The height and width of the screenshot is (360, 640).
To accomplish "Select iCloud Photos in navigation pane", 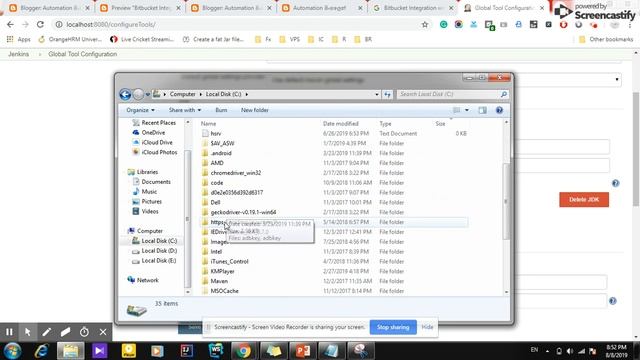I will click(155, 152).
